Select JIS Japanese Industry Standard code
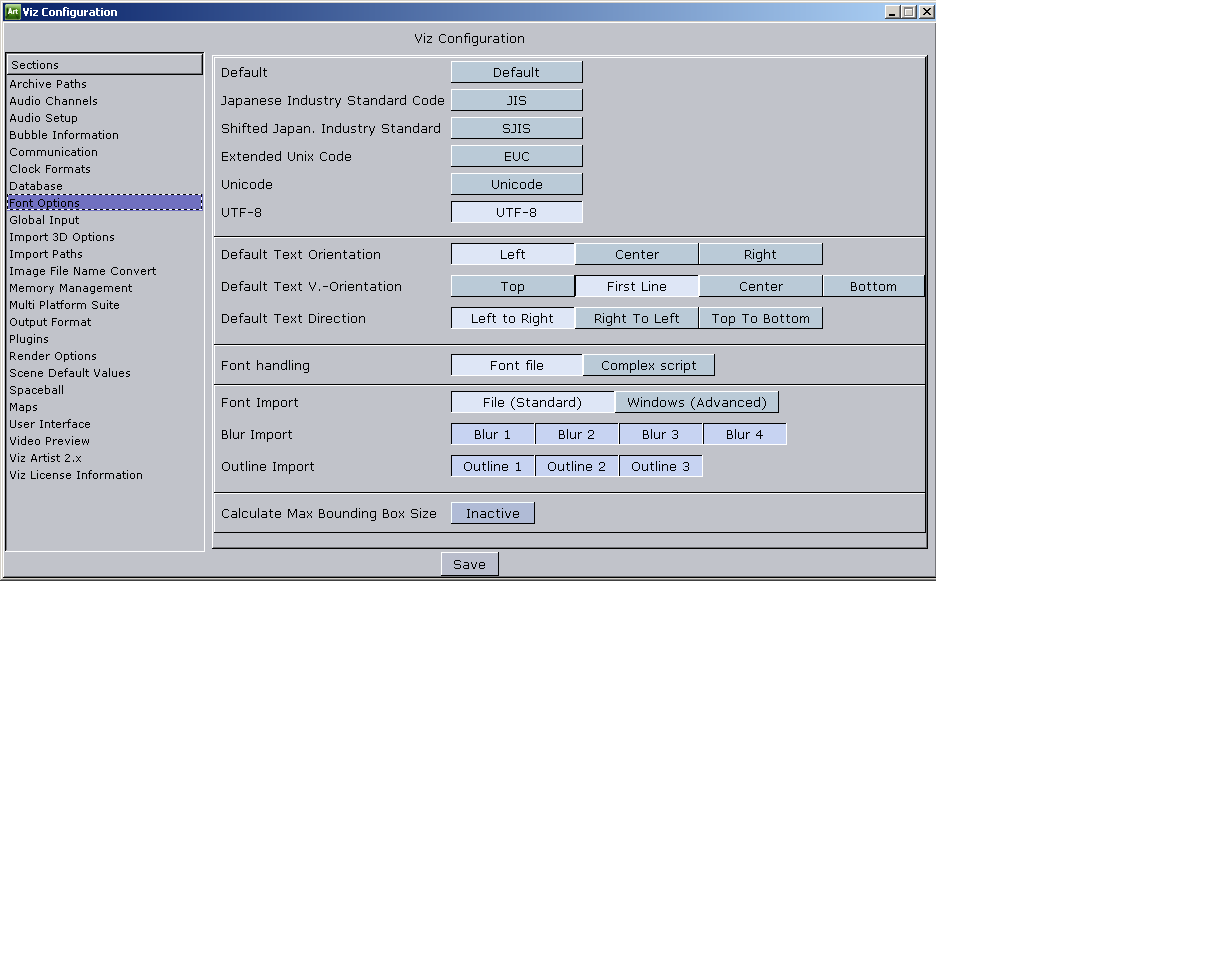 (516, 99)
